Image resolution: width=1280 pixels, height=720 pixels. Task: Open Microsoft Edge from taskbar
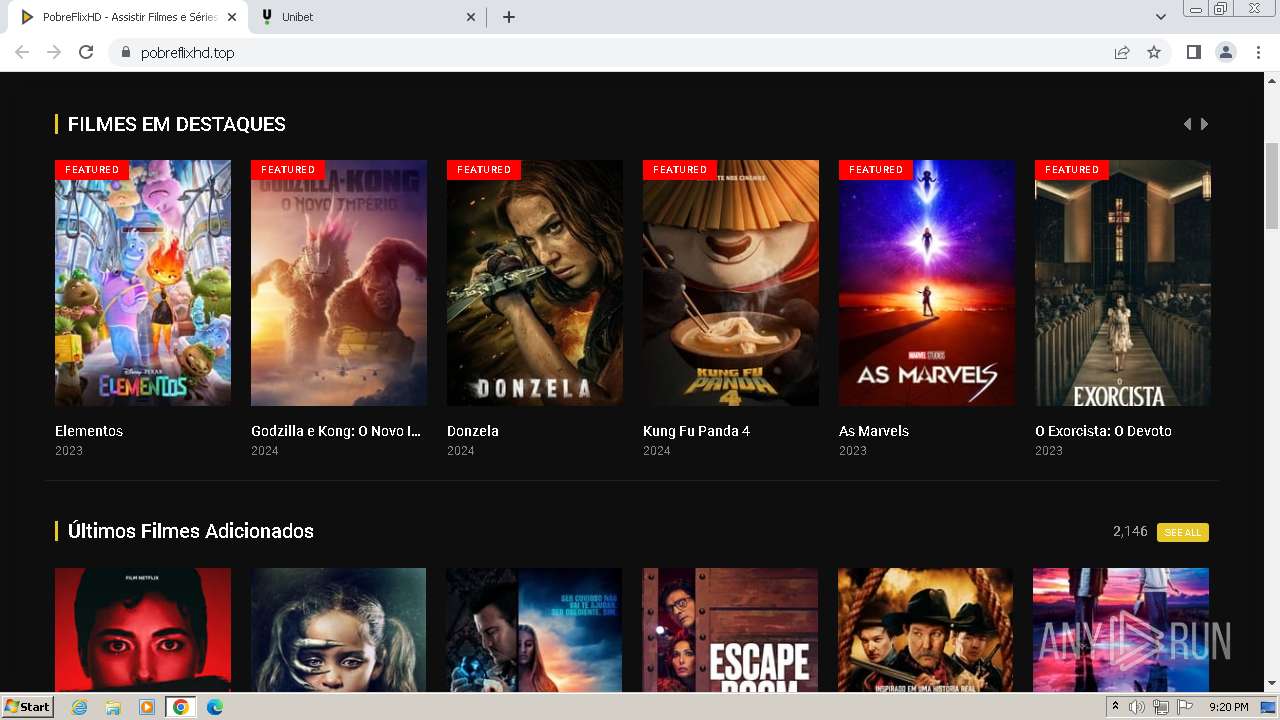[215, 707]
